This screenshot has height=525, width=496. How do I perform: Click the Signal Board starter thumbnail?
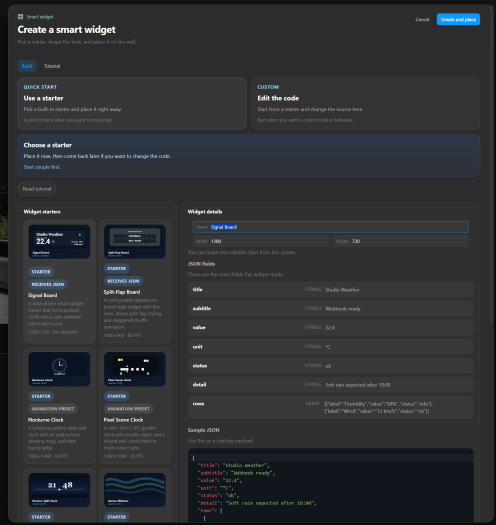point(59,241)
